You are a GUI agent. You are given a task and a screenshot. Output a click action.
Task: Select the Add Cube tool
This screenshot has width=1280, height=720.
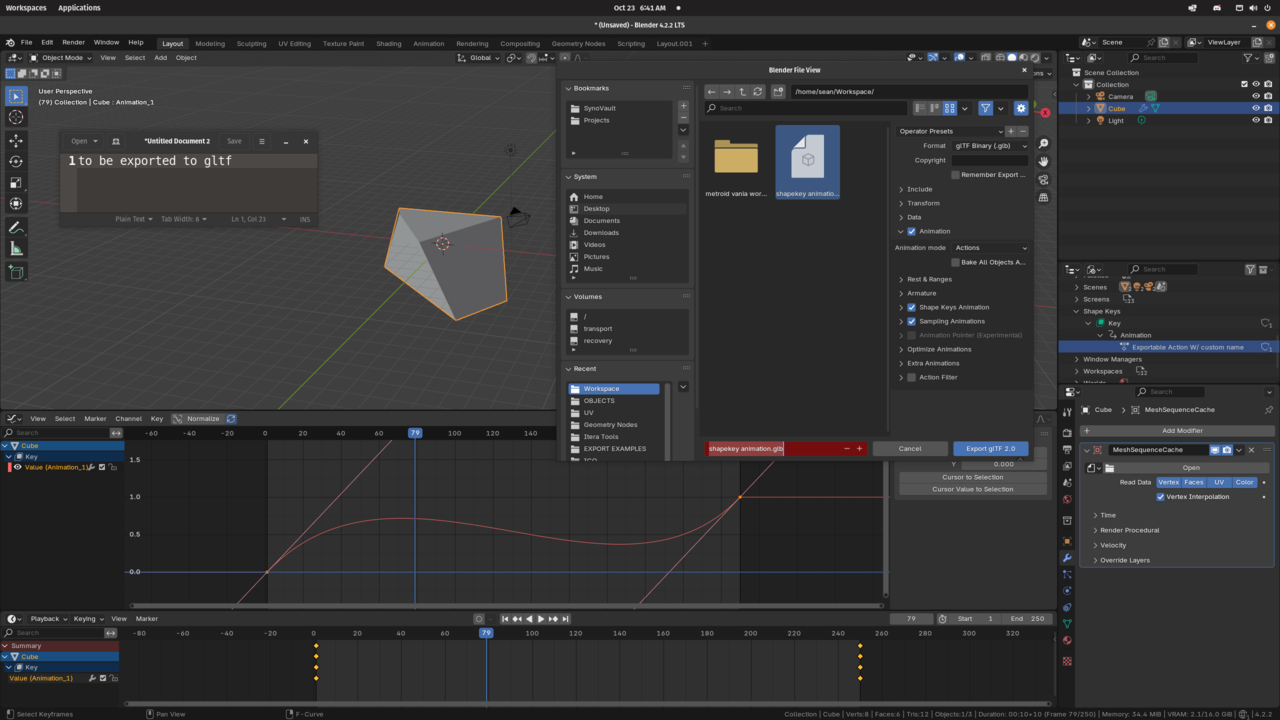point(16,272)
